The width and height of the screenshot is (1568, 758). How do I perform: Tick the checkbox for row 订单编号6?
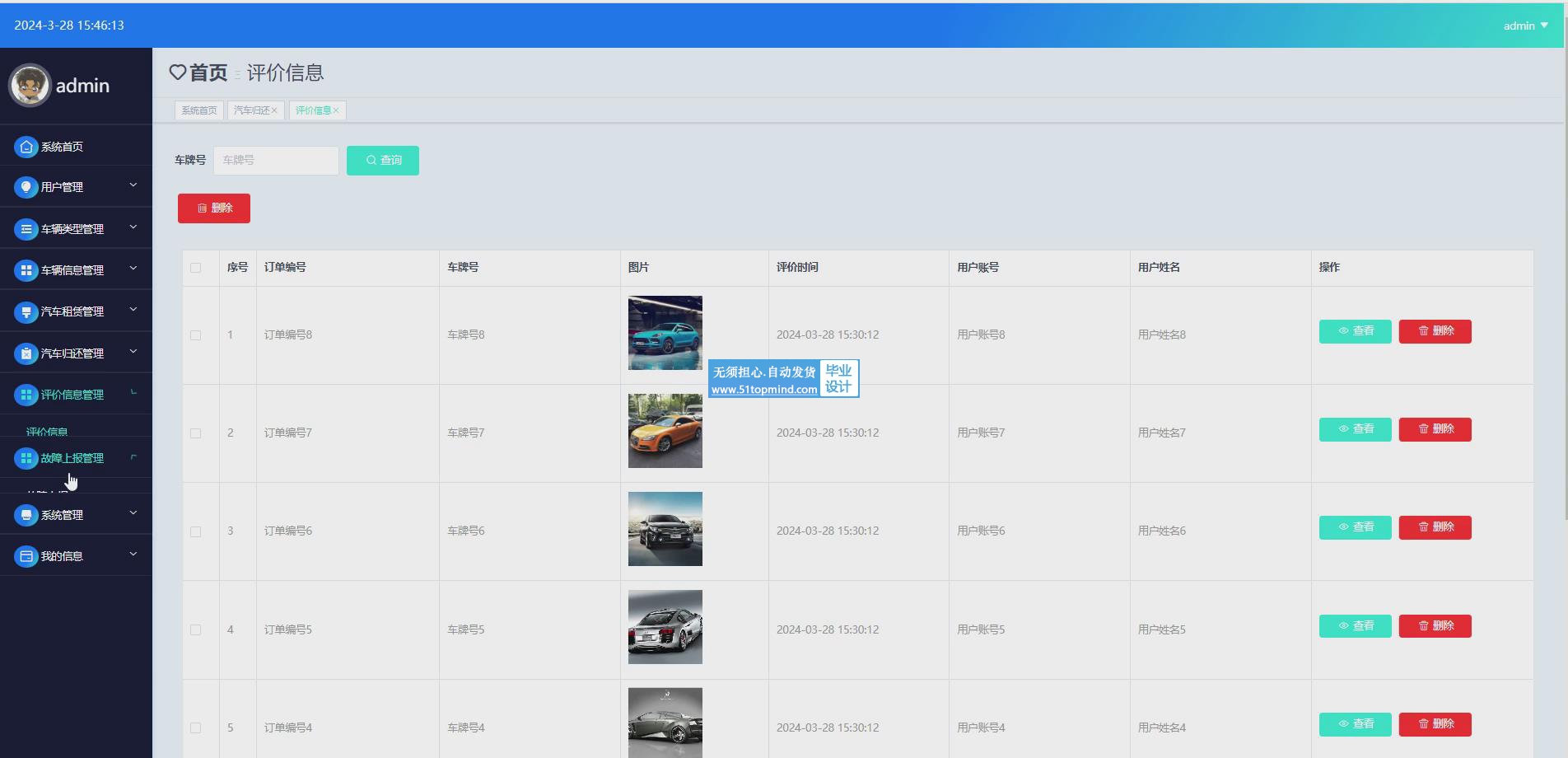[x=196, y=531]
